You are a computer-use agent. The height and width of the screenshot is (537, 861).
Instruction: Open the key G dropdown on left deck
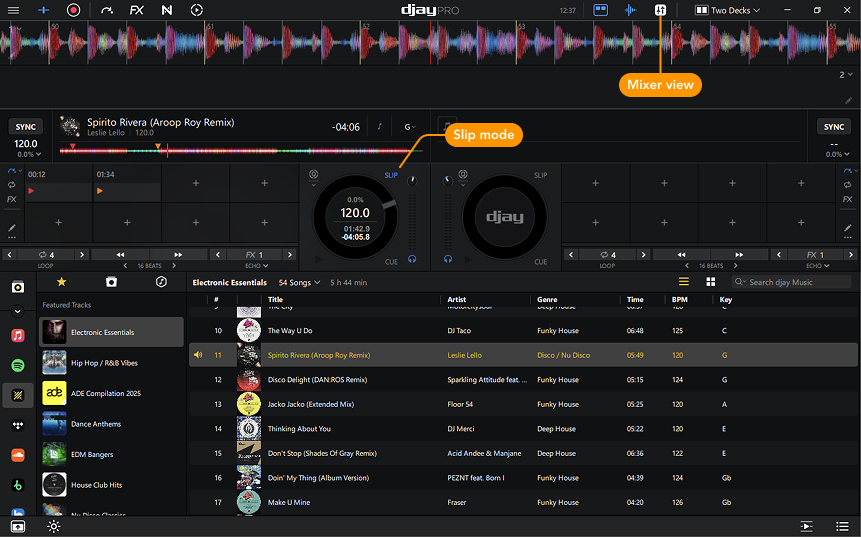coord(410,127)
